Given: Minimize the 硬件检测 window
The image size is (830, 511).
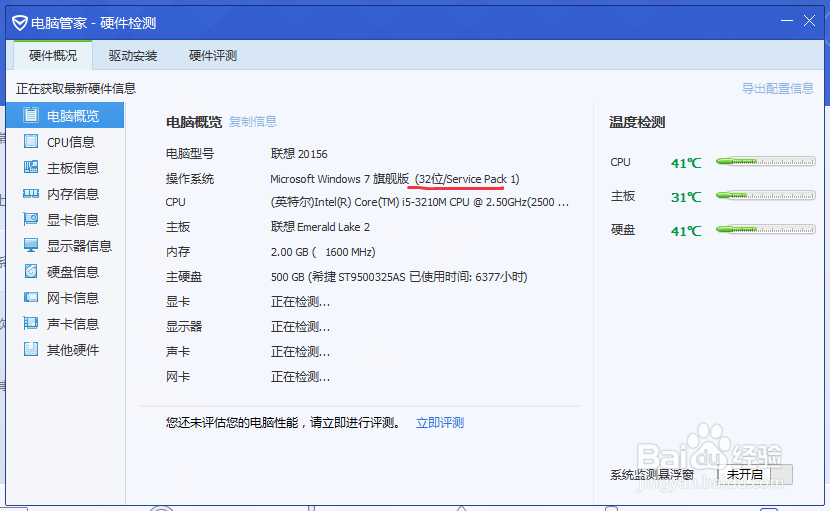Looking at the screenshot, I should click(787, 21).
